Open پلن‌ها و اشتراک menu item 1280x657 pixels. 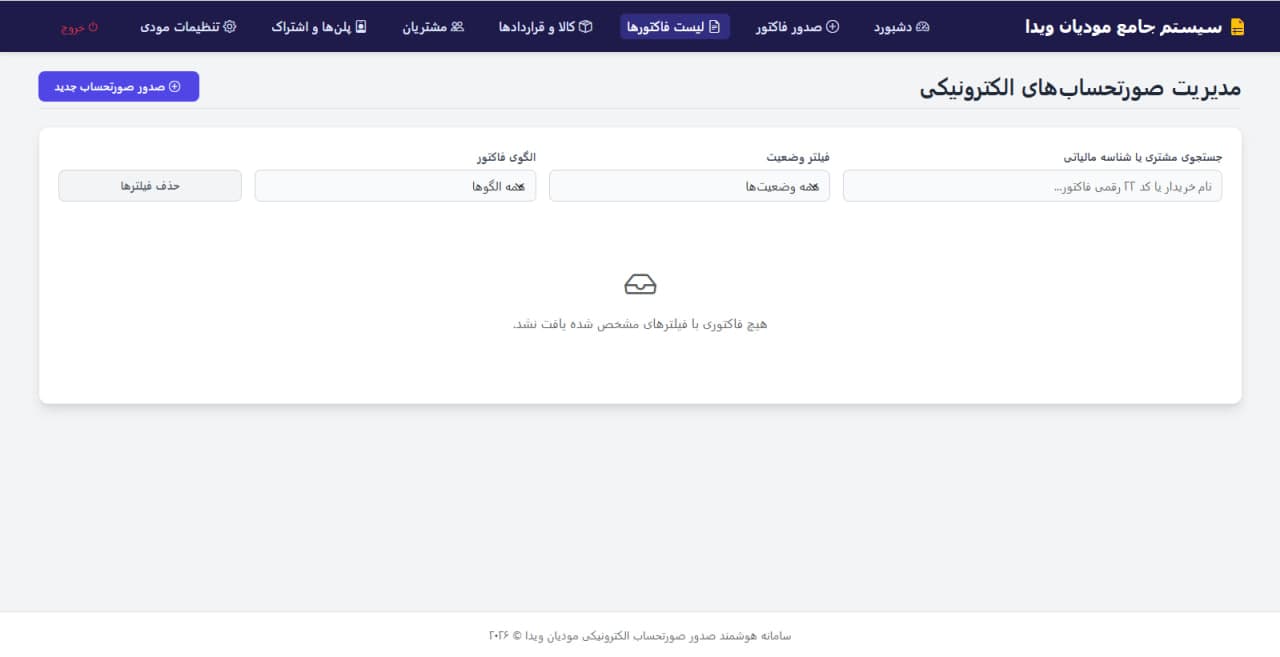[319, 27]
